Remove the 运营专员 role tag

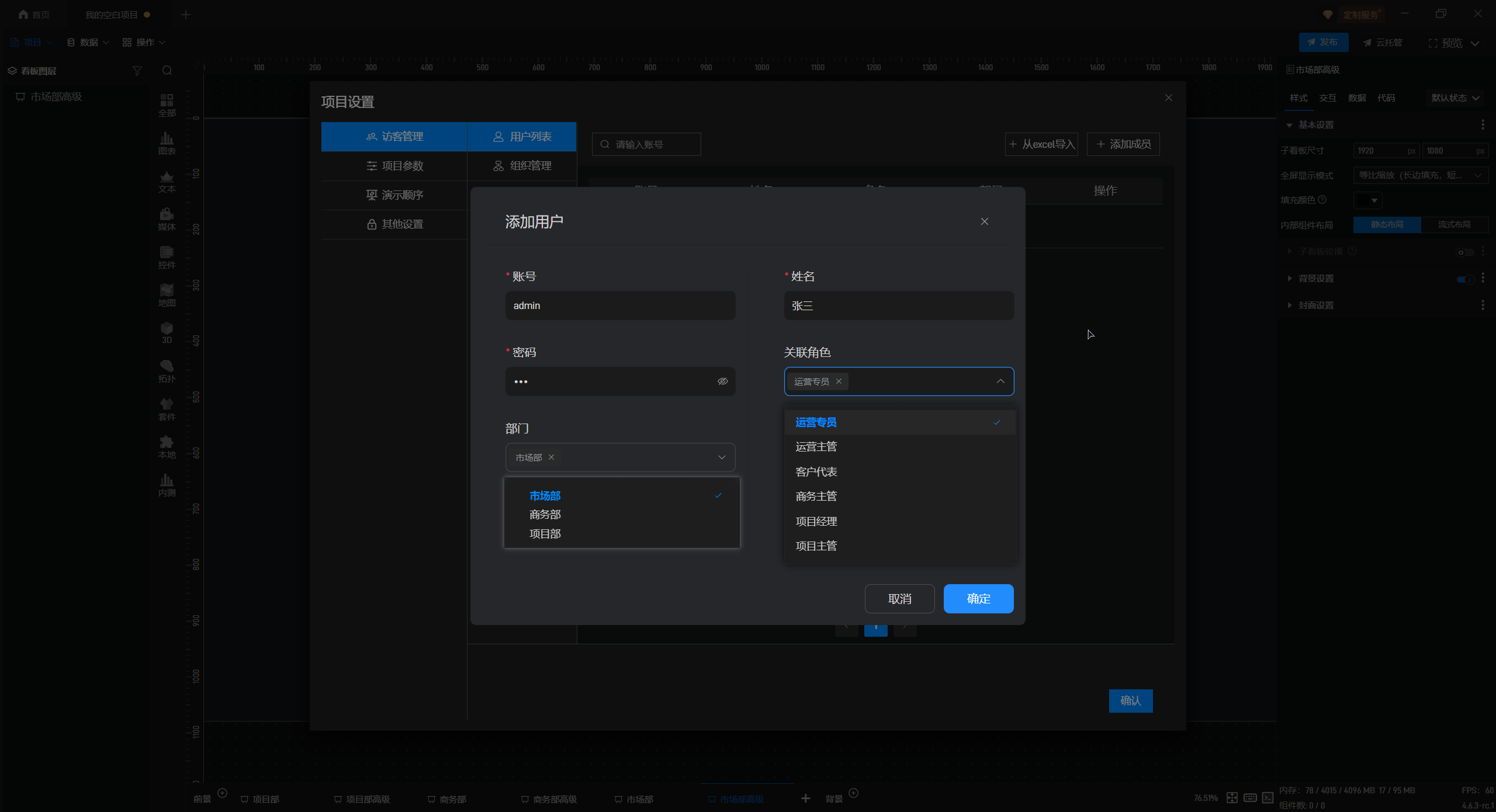(x=839, y=381)
